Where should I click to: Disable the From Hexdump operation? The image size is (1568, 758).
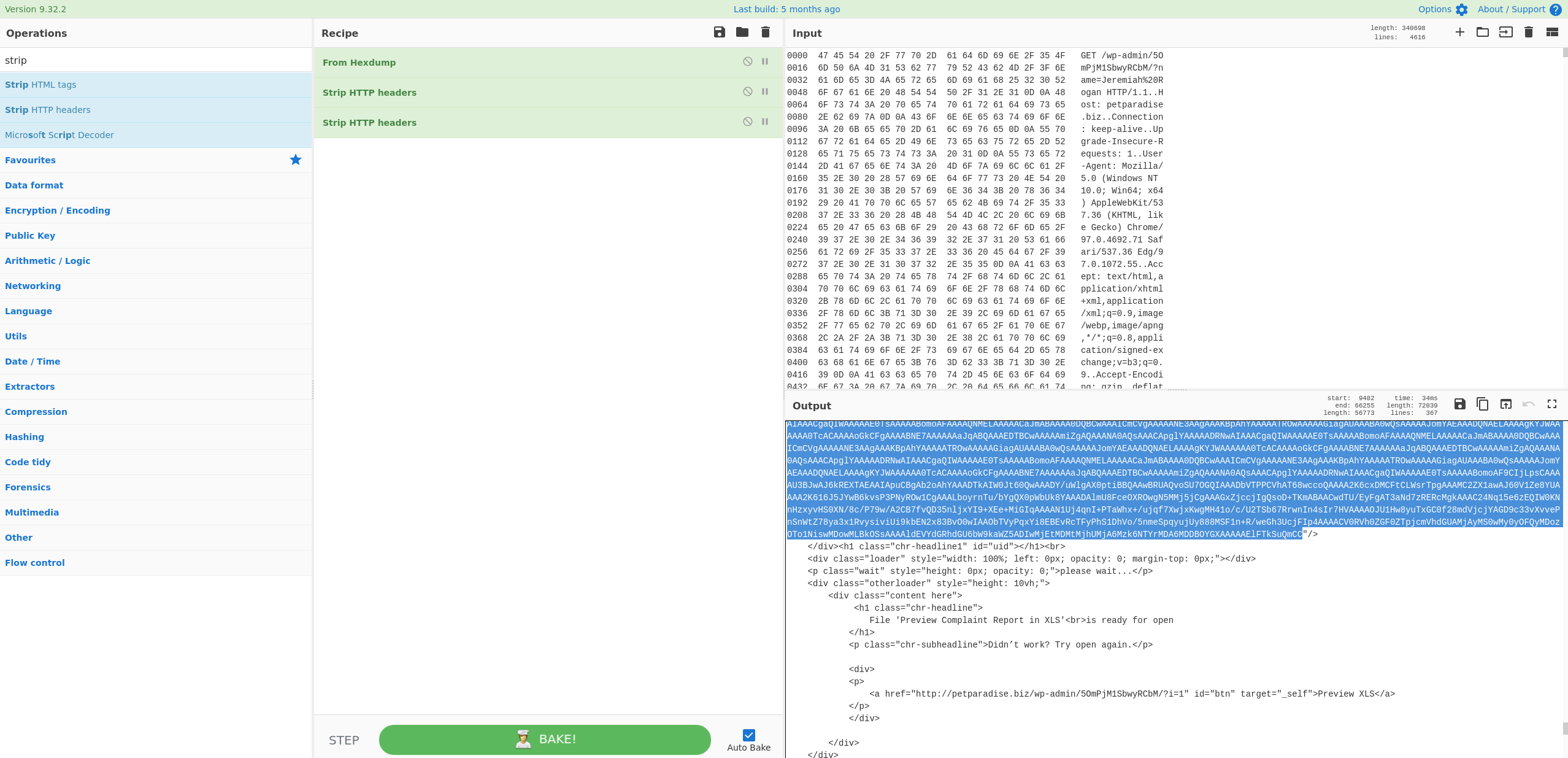(x=748, y=61)
